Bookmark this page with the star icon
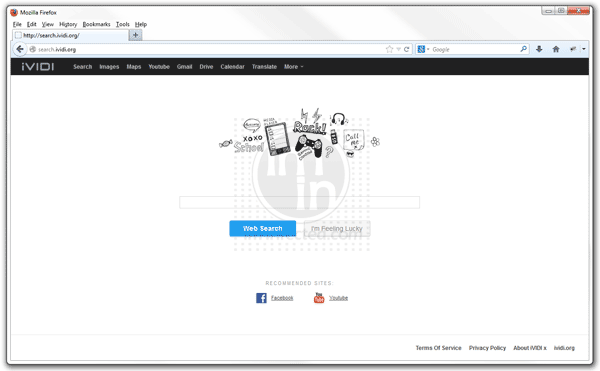This screenshot has height=371, width=600. point(390,49)
